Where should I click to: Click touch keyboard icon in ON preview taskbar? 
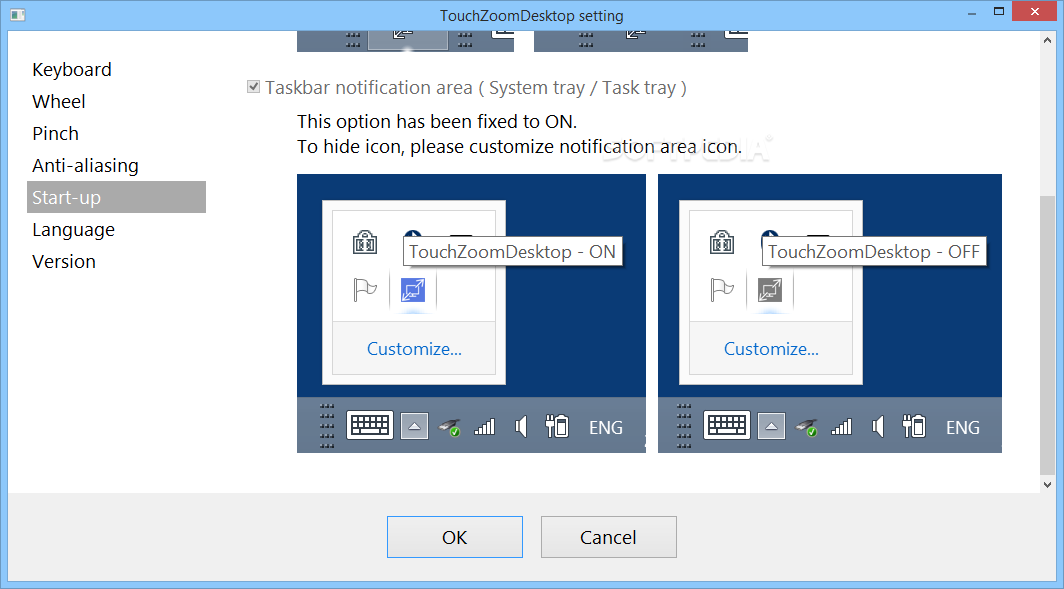pyautogui.click(x=370, y=425)
